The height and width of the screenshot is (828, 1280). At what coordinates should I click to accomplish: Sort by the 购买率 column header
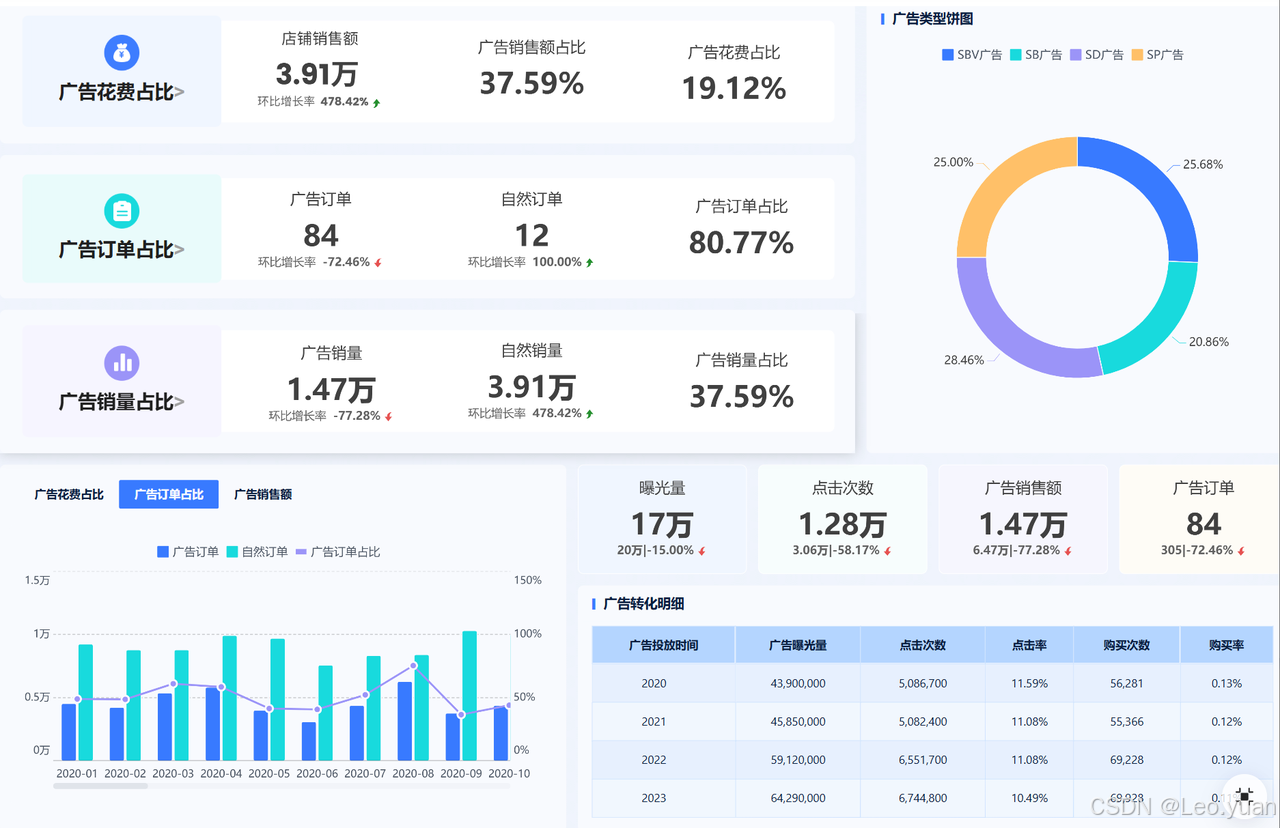pyautogui.click(x=1227, y=645)
